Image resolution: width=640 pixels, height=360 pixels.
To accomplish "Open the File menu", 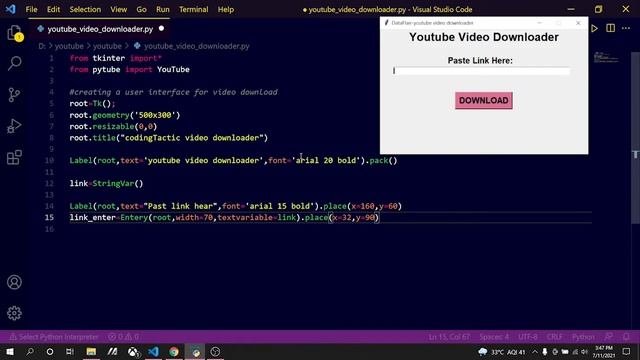I will point(31,9).
